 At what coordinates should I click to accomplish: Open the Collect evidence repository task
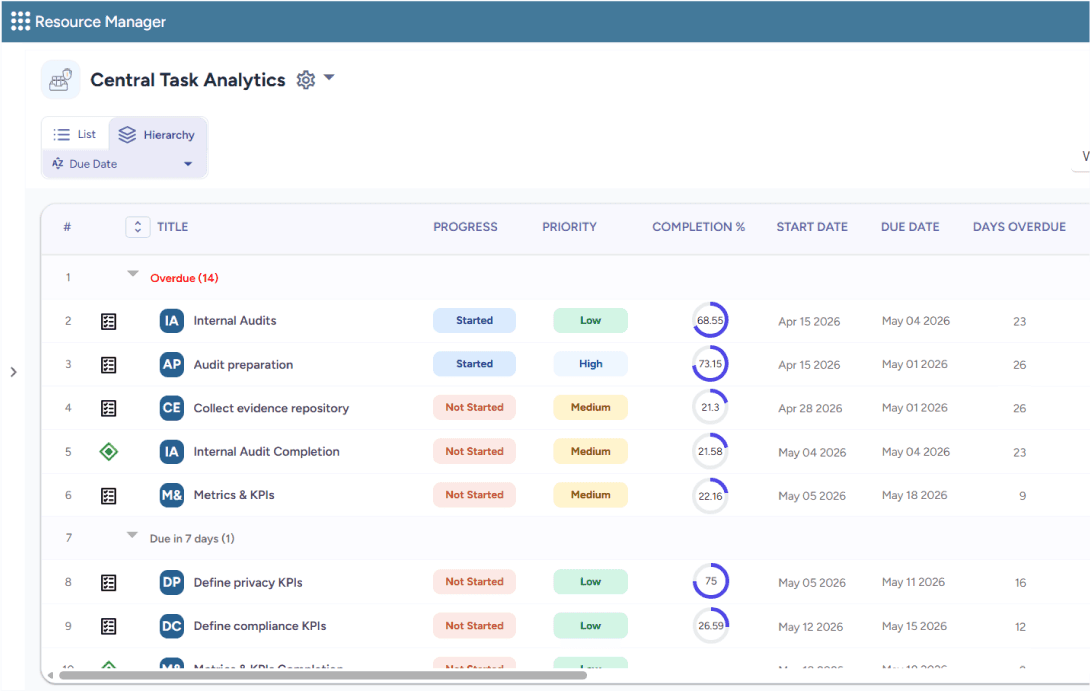coord(271,408)
